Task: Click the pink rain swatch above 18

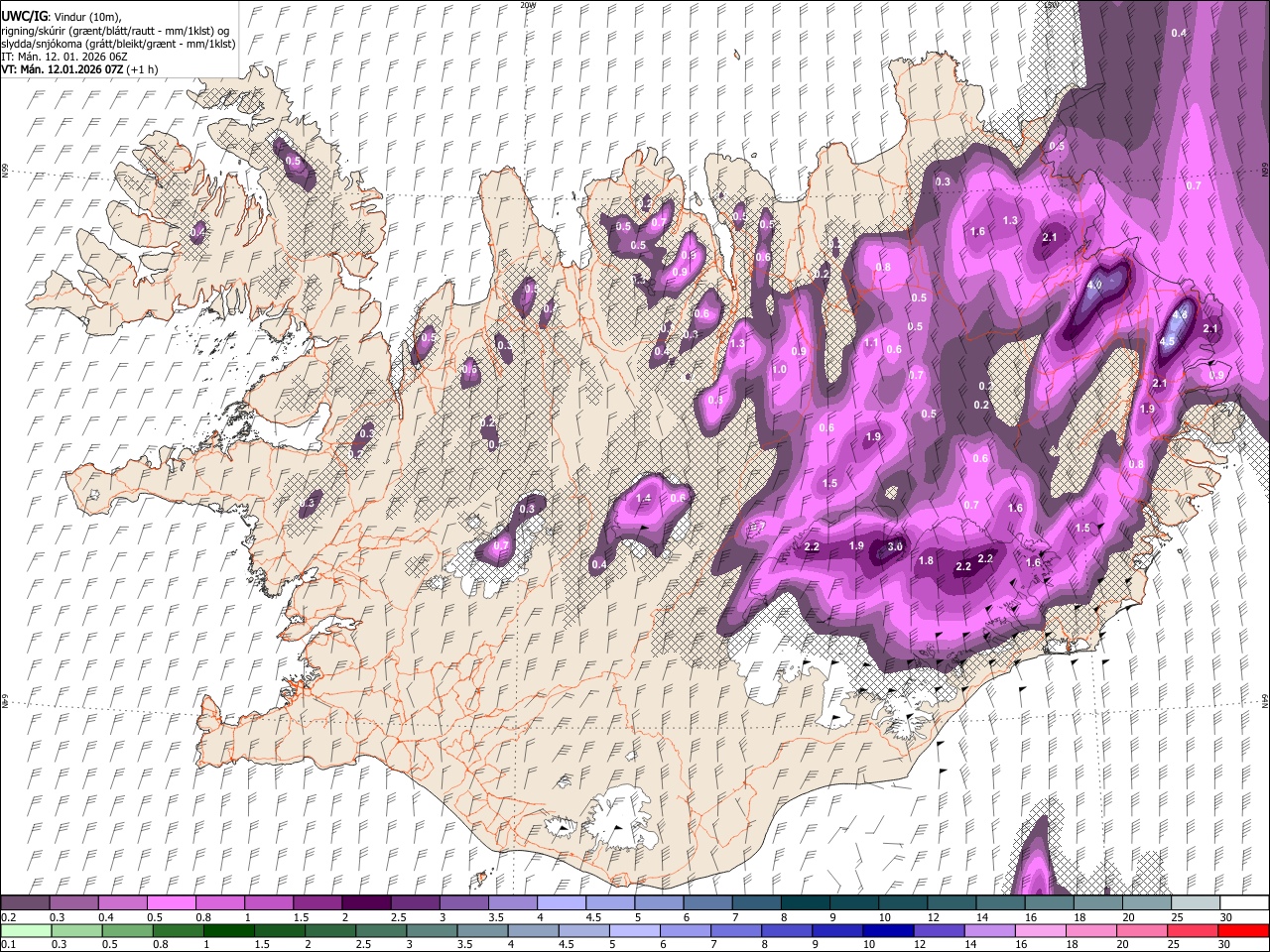Action: point(1091,931)
